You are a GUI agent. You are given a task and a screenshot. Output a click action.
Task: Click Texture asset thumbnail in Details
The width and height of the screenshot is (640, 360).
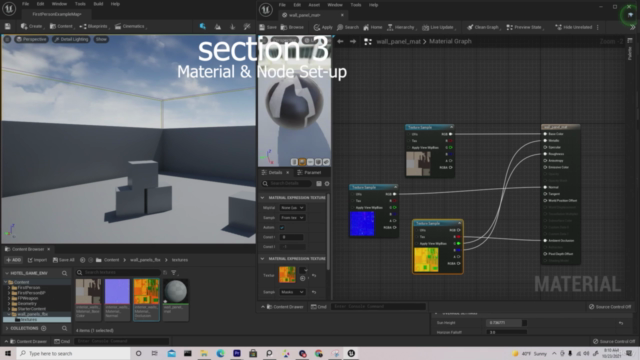(x=287, y=275)
